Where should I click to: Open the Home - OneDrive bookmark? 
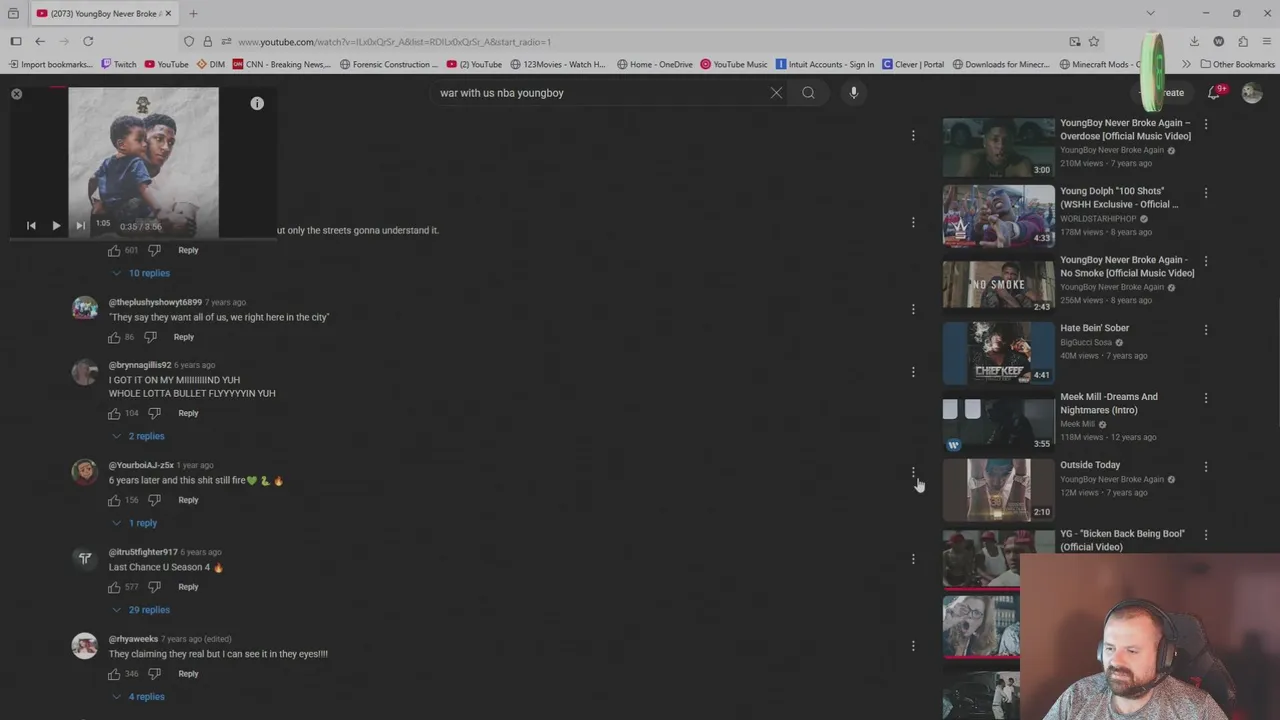(655, 64)
